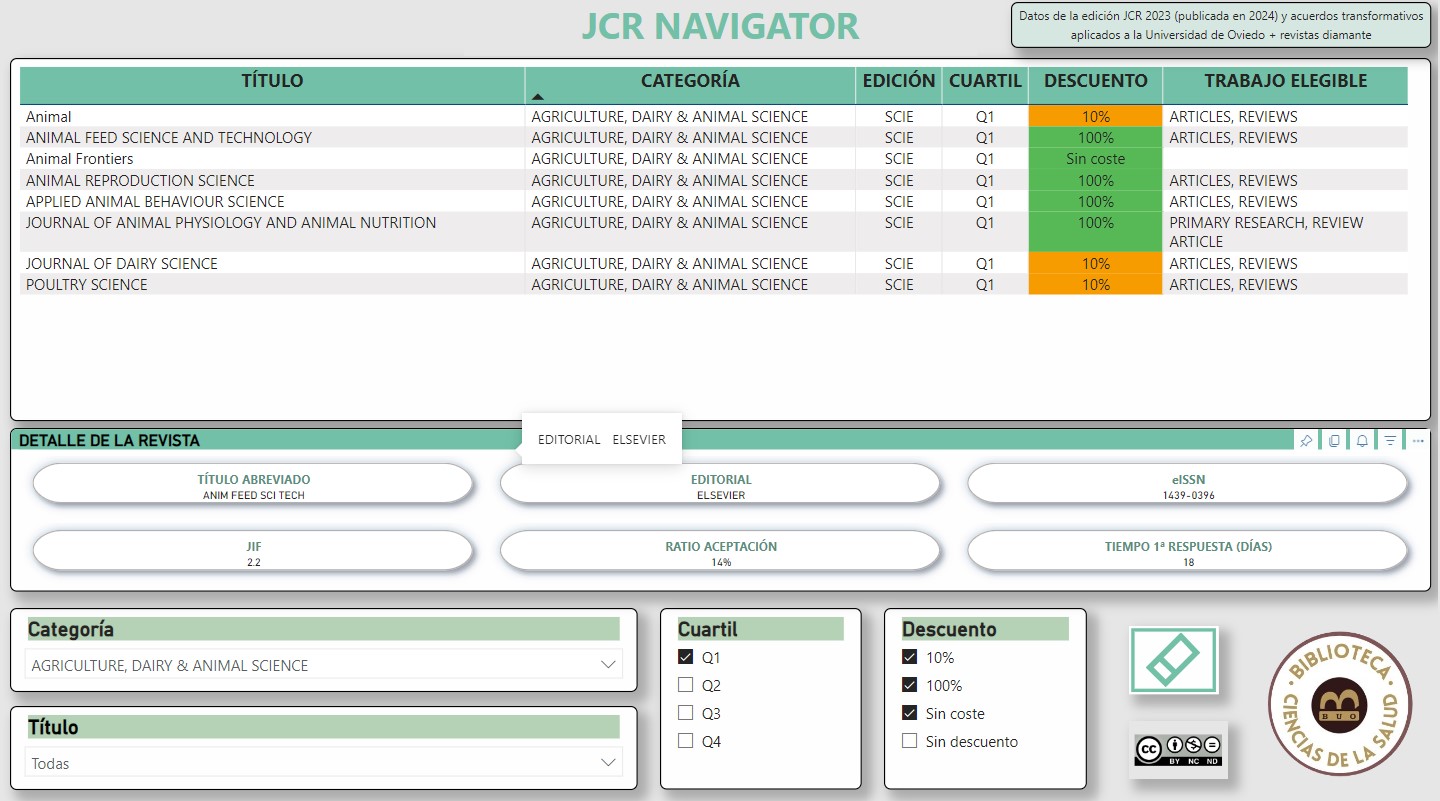
Task: Click the copy visual icon
Action: pyautogui.click(x=1334, y=441)
